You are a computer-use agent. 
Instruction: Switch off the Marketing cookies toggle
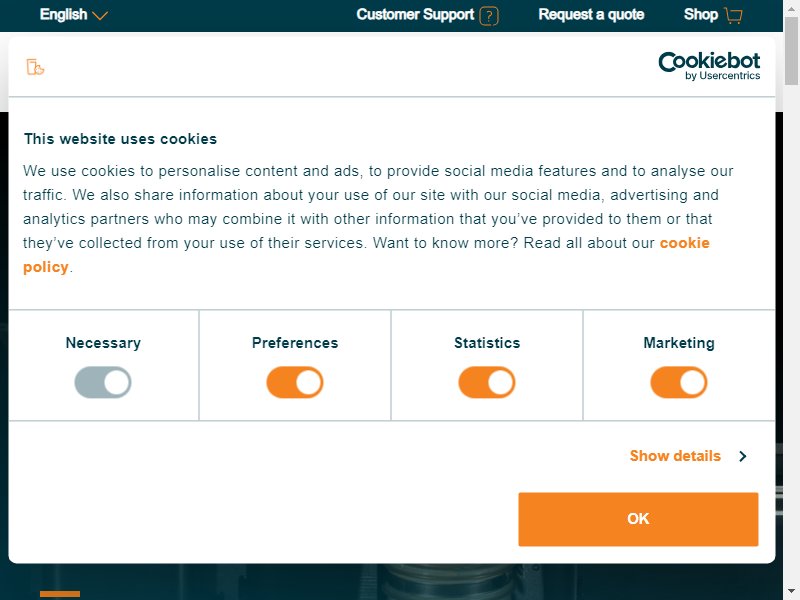point(679,382)
